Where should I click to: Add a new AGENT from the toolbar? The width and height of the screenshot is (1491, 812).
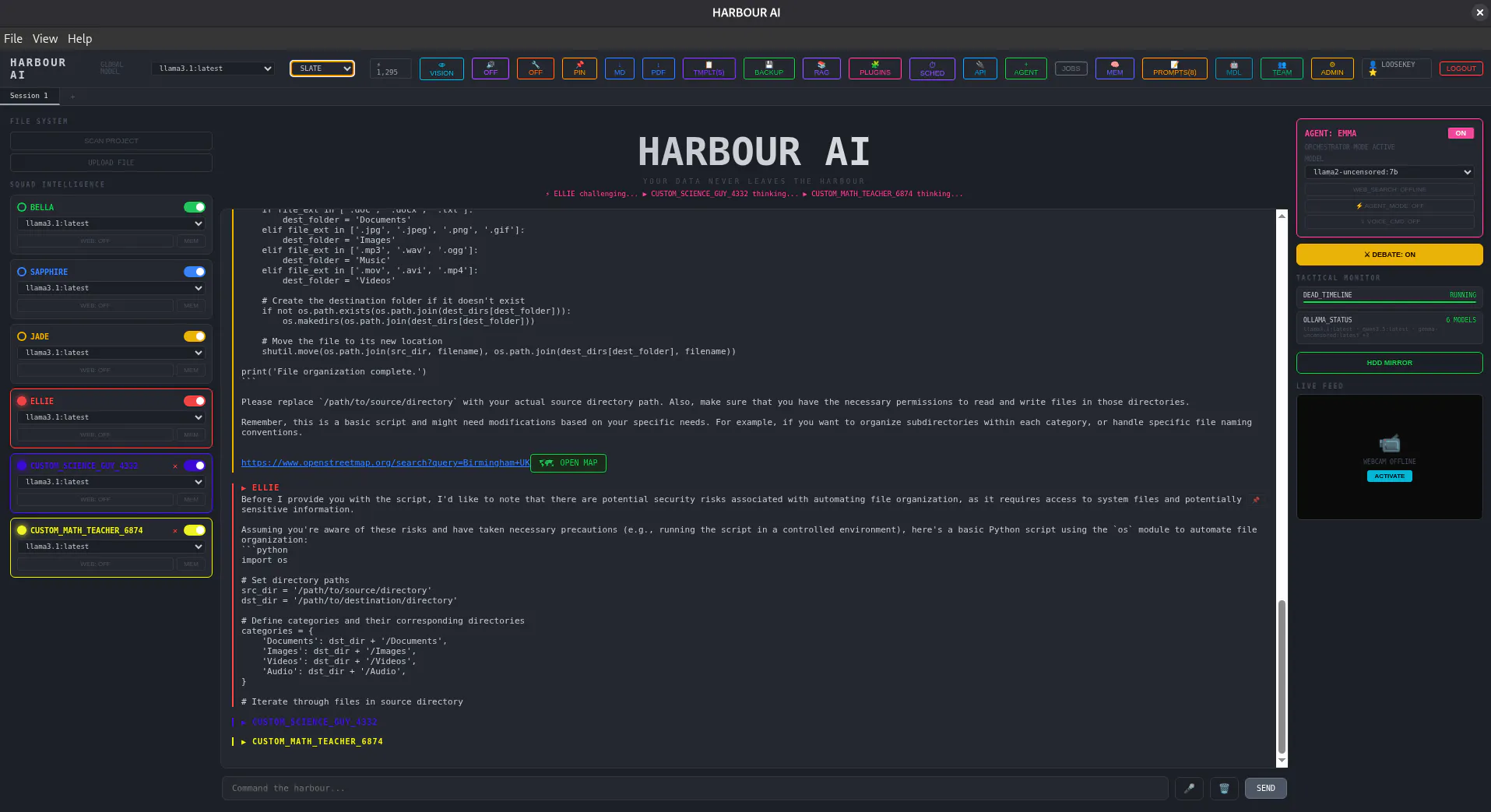click(1026, 69)
